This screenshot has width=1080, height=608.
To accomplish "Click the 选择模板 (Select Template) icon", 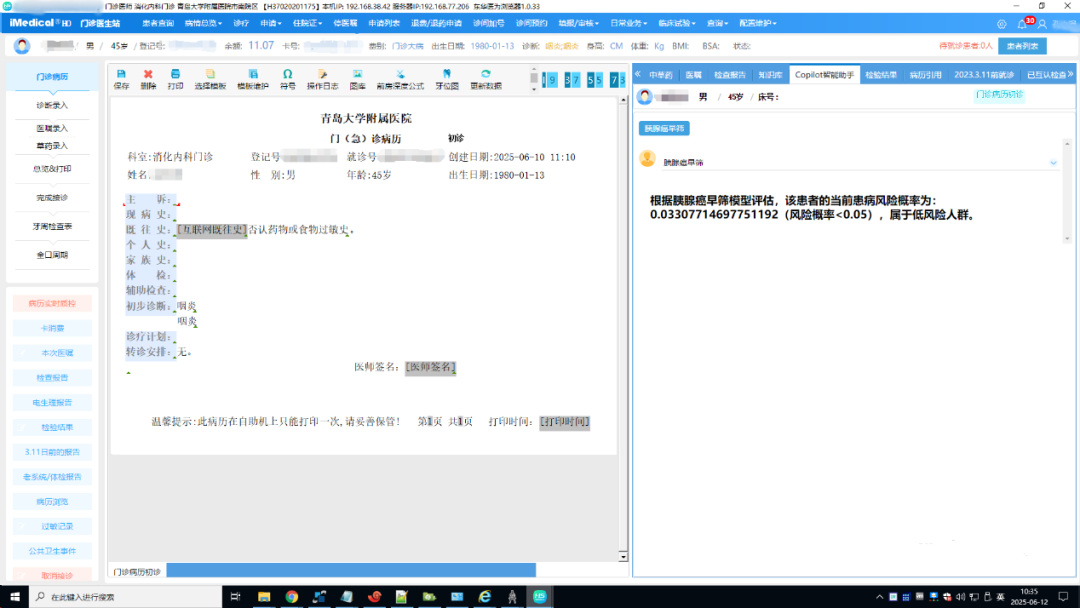I will point(209,76).
